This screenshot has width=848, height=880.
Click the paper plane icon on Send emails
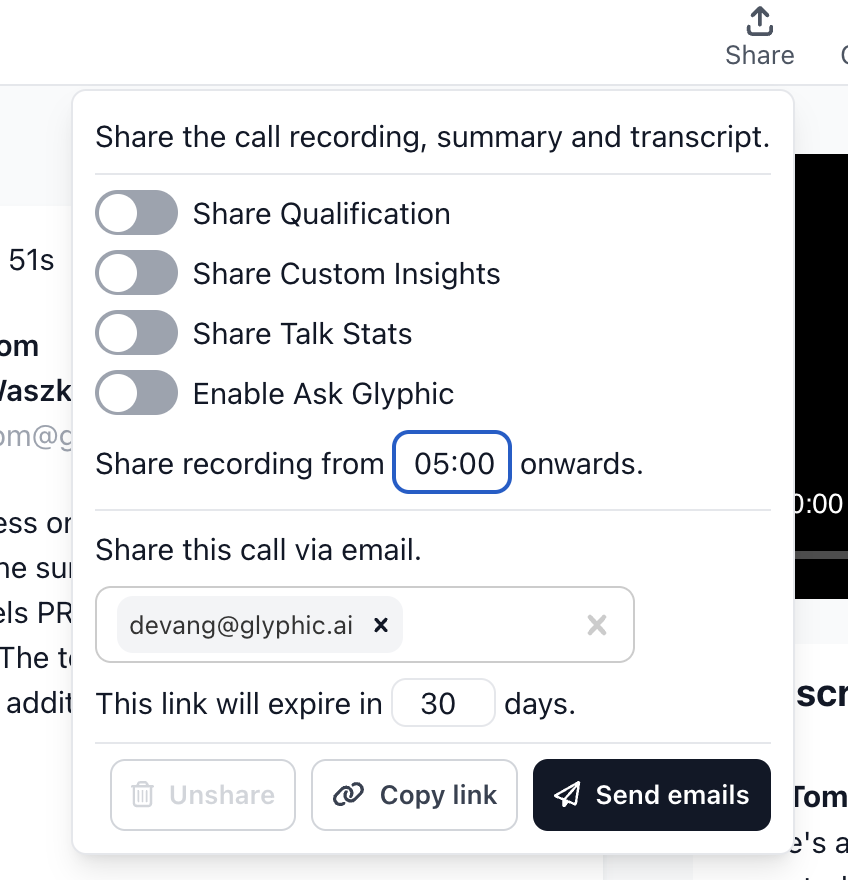[567, 795]
